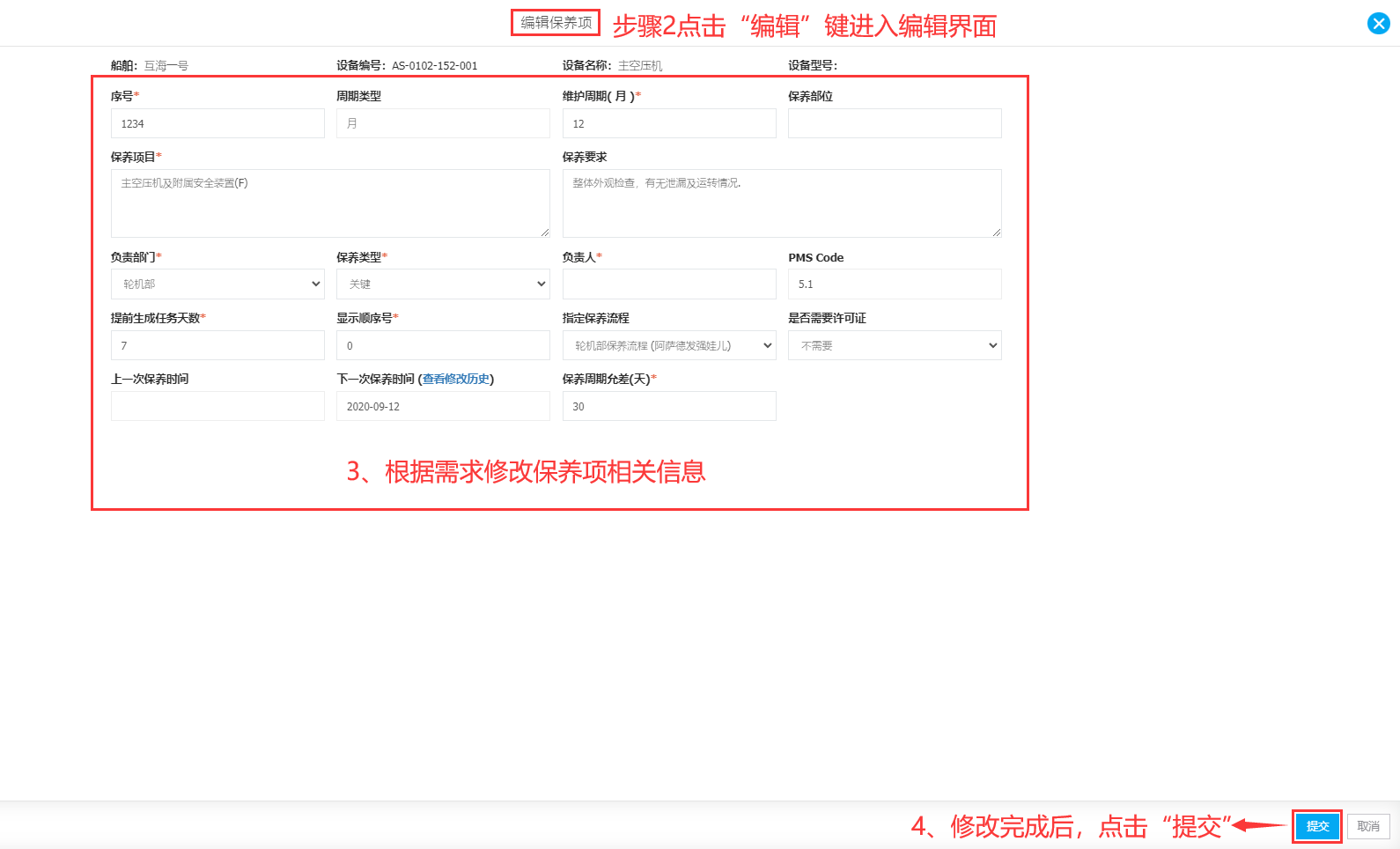Open the 保养类型 dropdown showing 关键
This screenshot has height=849, width=1400.
pos(443,284)
